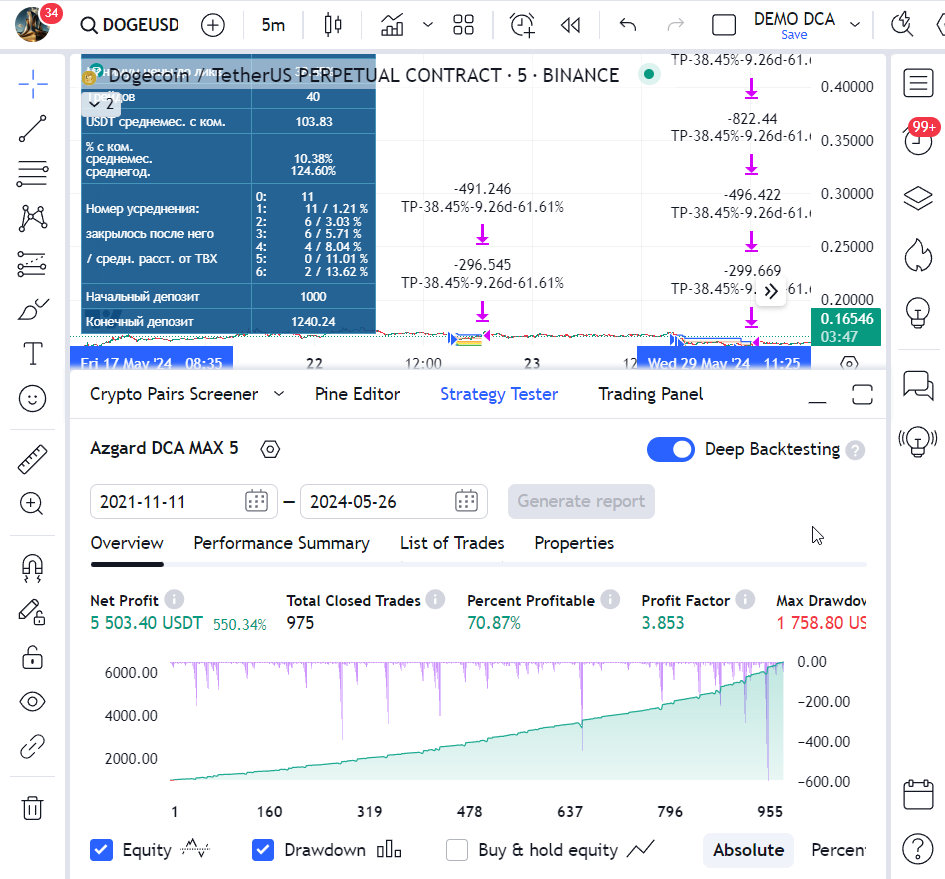
Task: Switch to List of Trades tab
Action: click(452, 543)
